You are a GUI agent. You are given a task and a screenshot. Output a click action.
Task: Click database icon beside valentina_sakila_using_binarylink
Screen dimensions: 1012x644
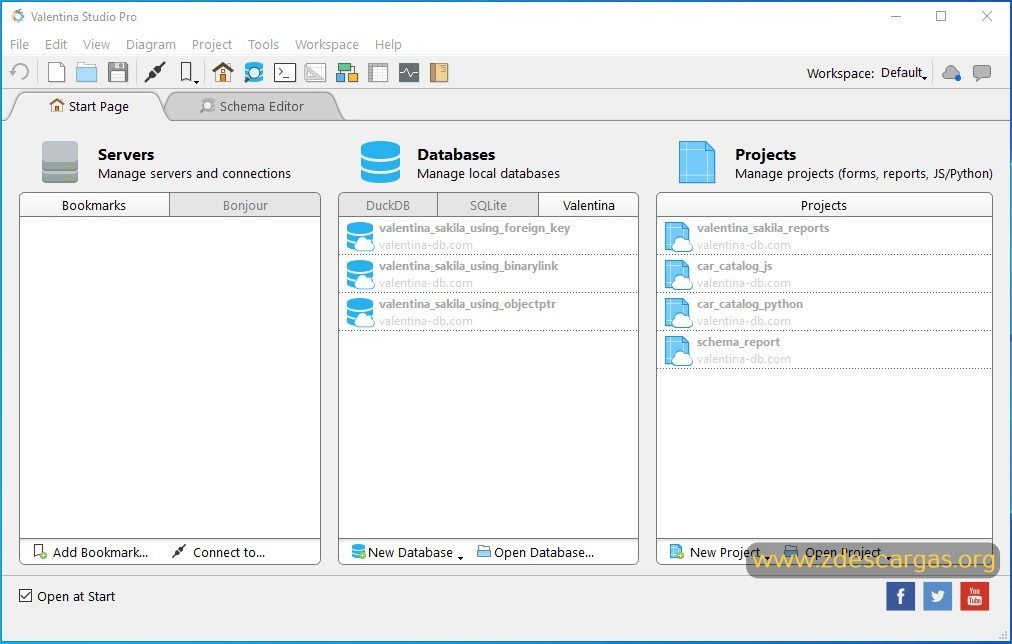pos(360,274)
